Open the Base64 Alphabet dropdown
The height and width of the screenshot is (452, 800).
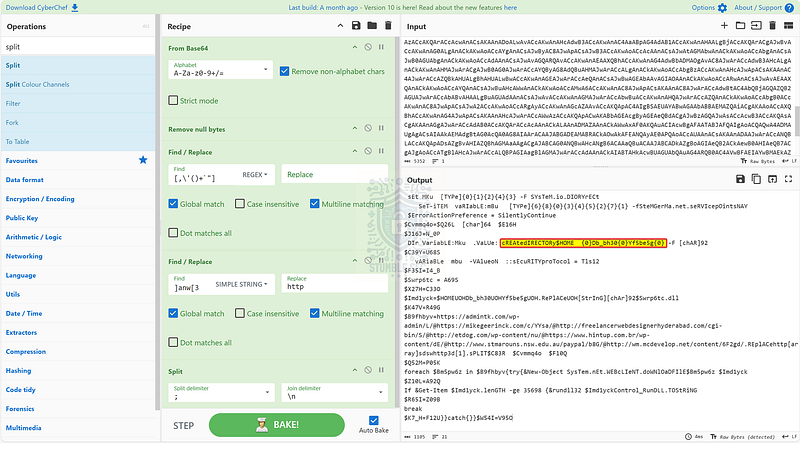click(220, 69)
